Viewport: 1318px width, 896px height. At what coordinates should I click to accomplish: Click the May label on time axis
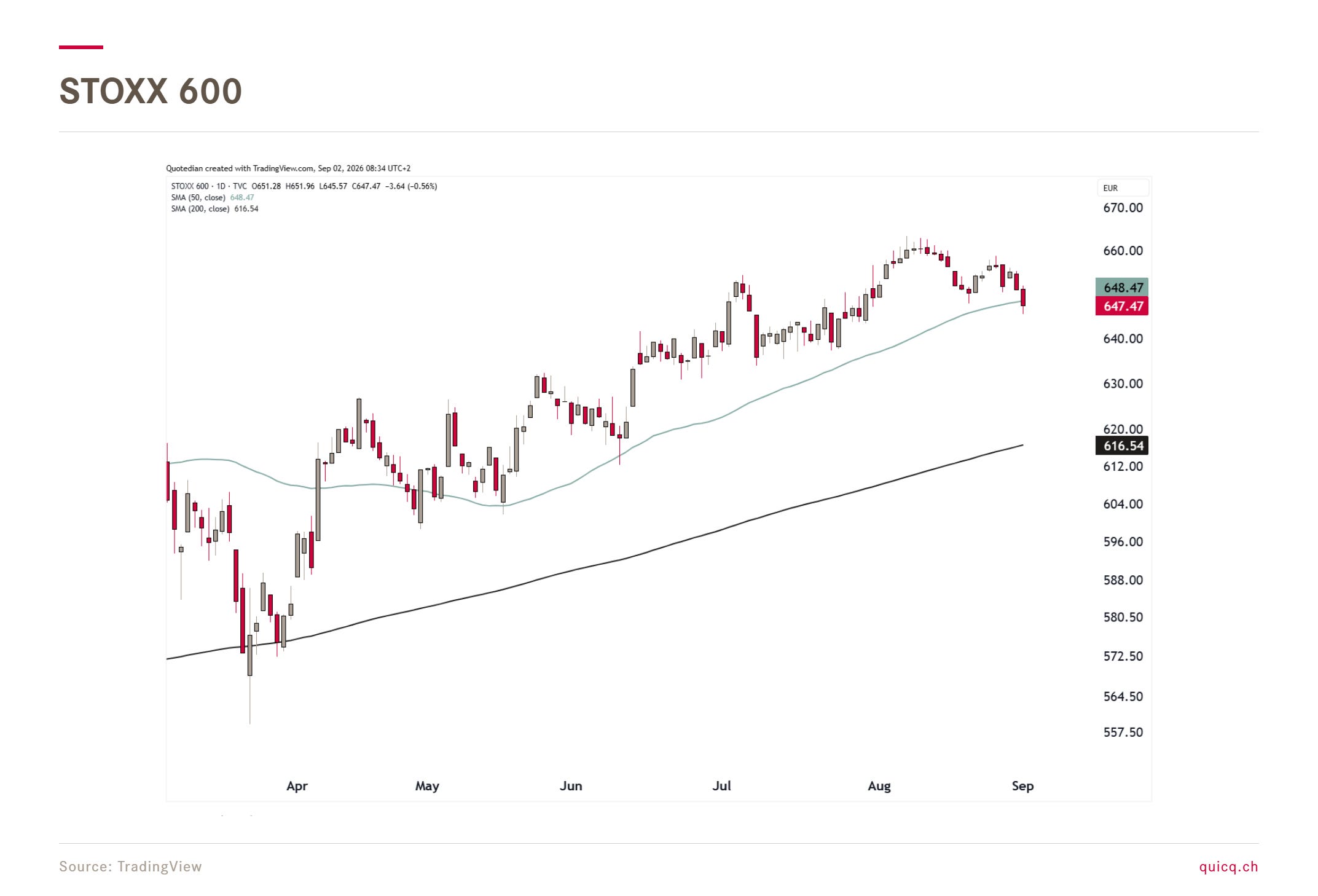tap(427, 786)
